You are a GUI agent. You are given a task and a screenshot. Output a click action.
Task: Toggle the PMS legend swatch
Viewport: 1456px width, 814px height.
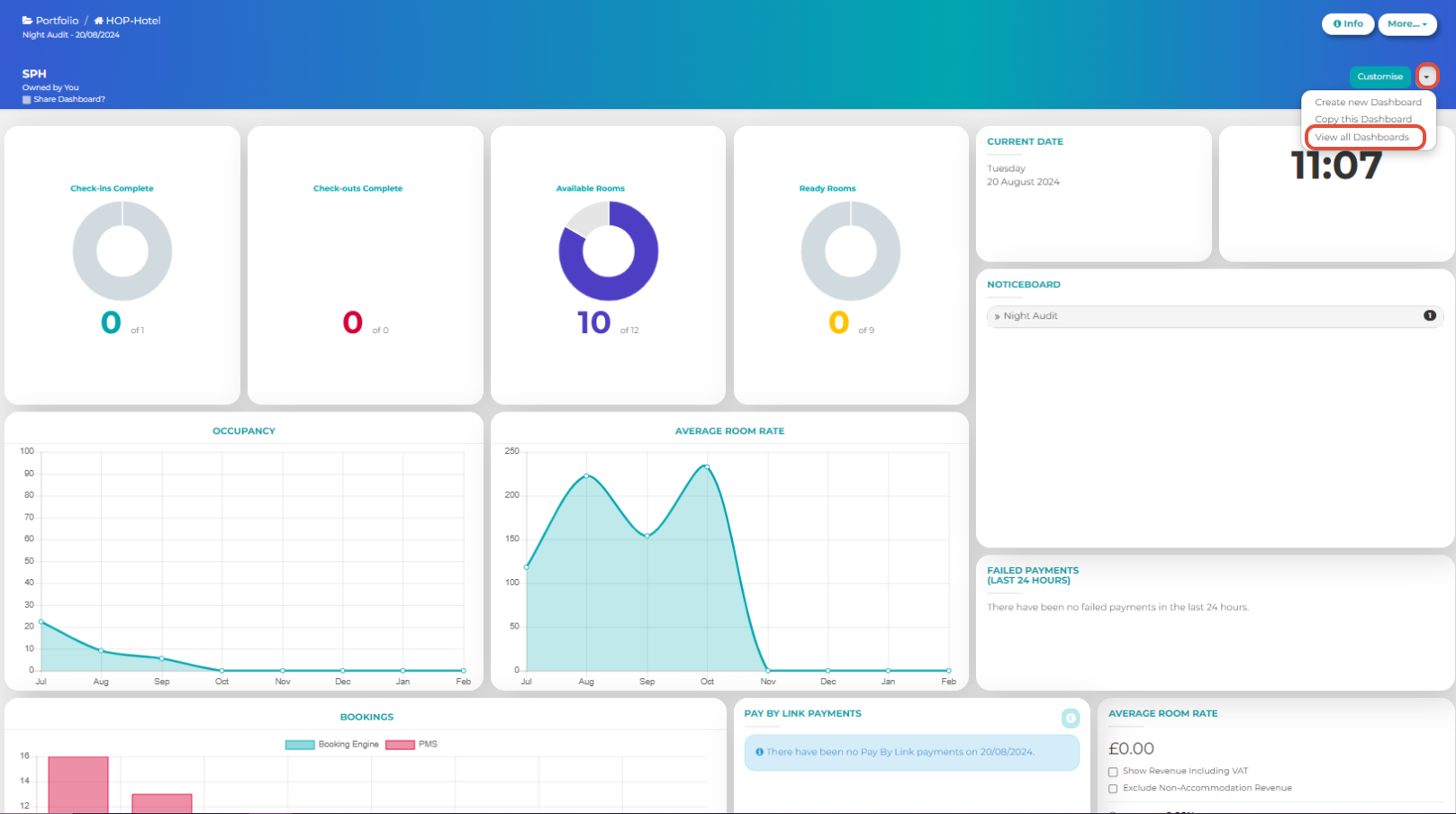(x=400, y=745)
